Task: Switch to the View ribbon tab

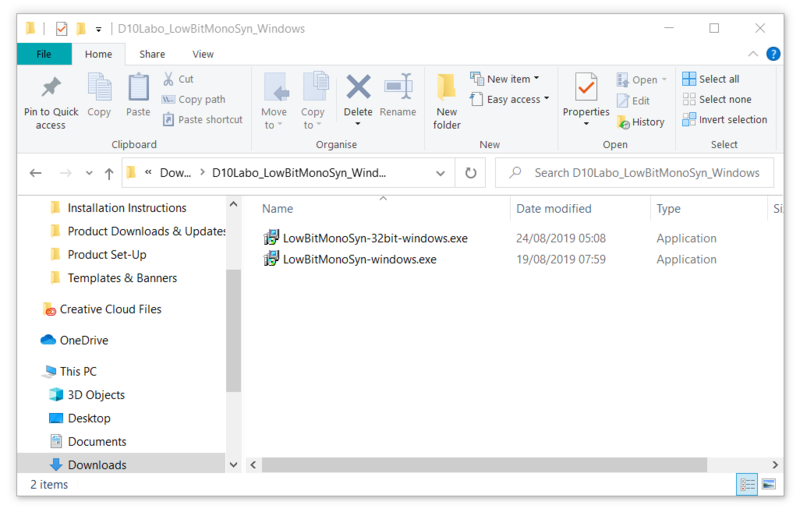Action: coord(203,54)
